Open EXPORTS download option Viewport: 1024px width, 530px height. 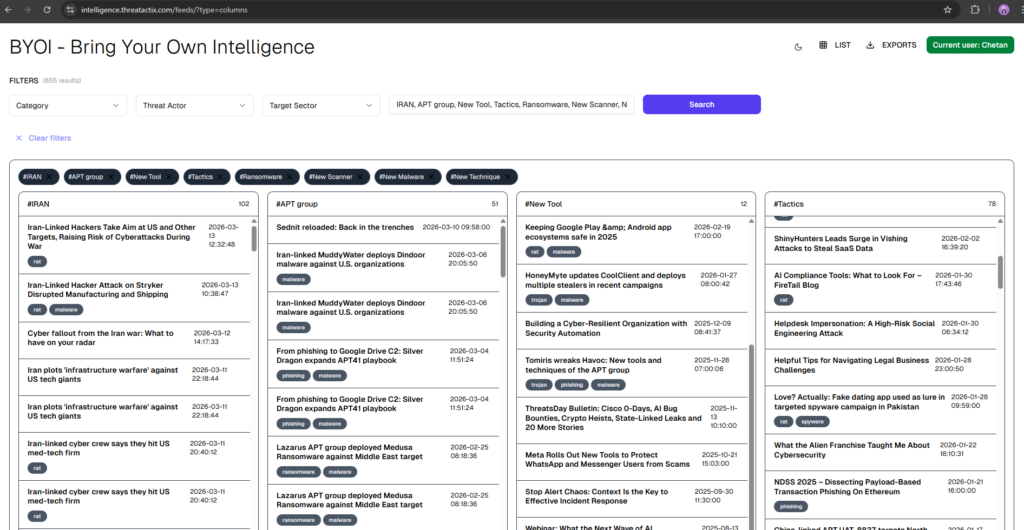click(x=890, y=45)
